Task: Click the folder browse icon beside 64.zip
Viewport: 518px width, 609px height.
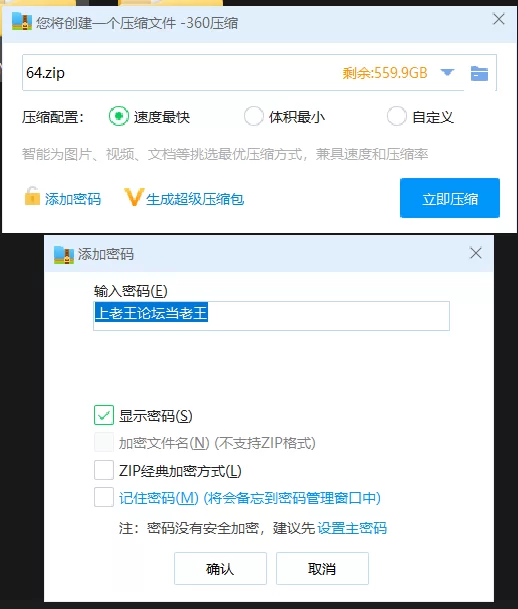Action: [479, 73]
